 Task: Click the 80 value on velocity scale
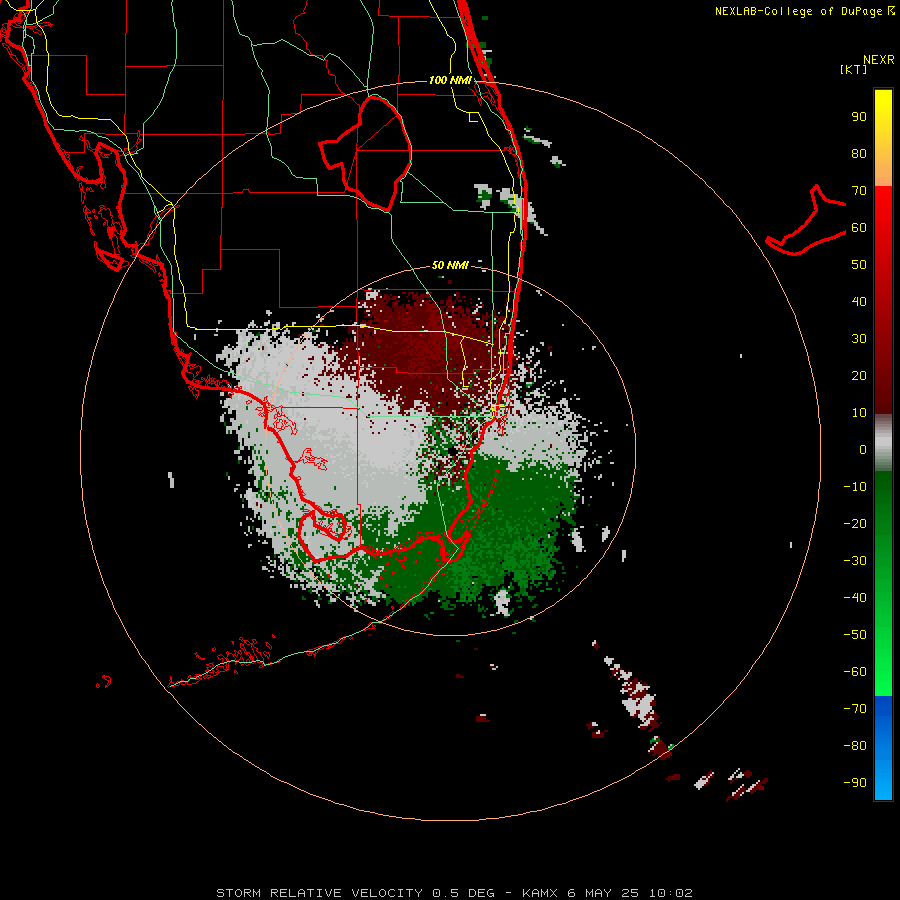click(x=859, y=154)
